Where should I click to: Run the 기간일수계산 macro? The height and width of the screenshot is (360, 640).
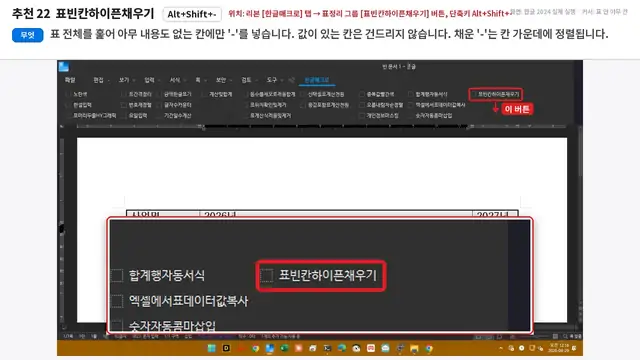point(174,116)
